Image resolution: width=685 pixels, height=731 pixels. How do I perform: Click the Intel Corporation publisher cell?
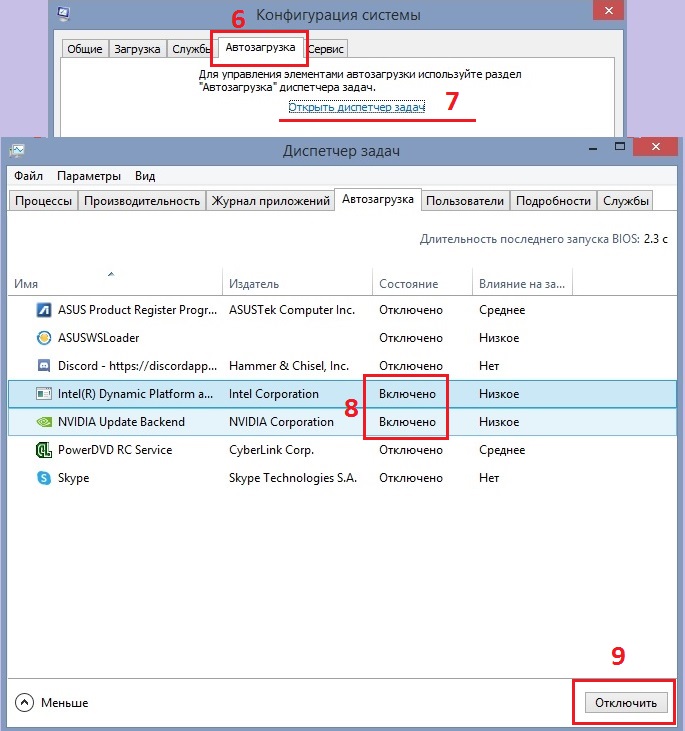[x=274, y=394]
